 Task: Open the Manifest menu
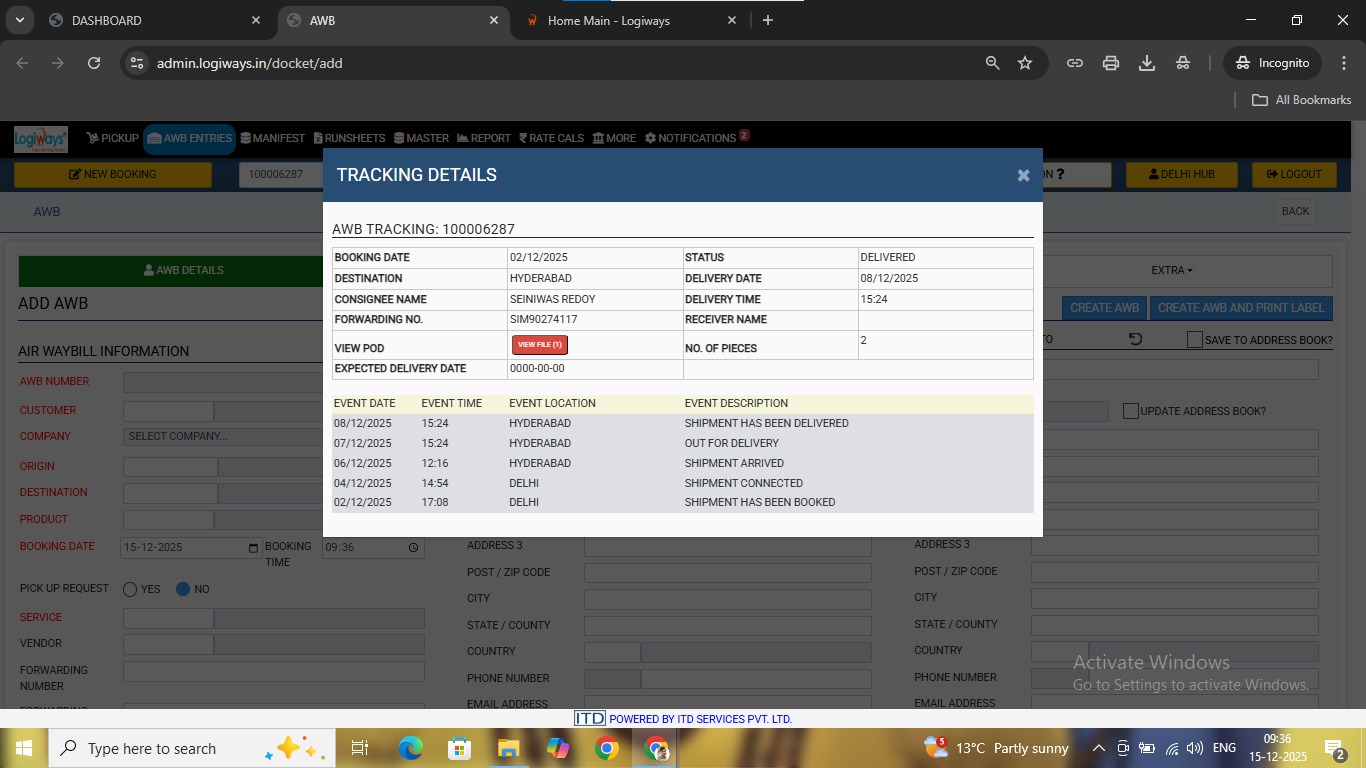tap(272, 138)
